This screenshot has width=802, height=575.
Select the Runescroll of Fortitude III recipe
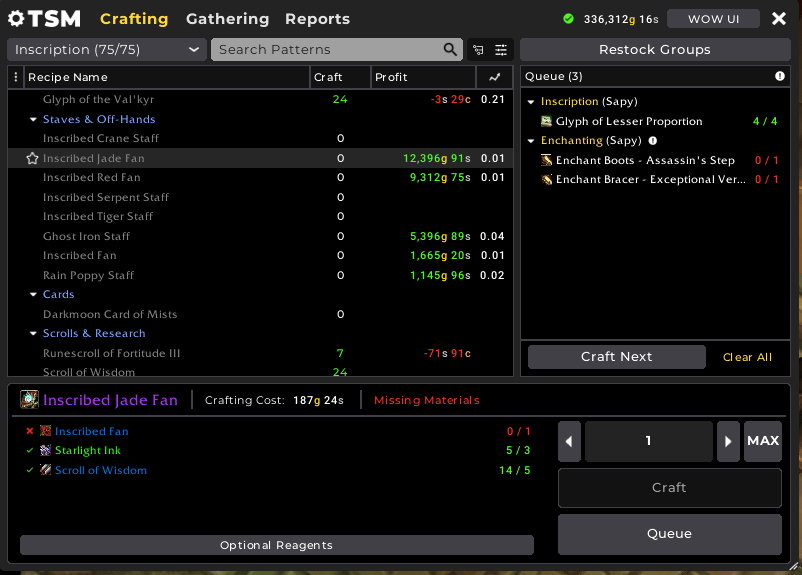tap(260, 353)
